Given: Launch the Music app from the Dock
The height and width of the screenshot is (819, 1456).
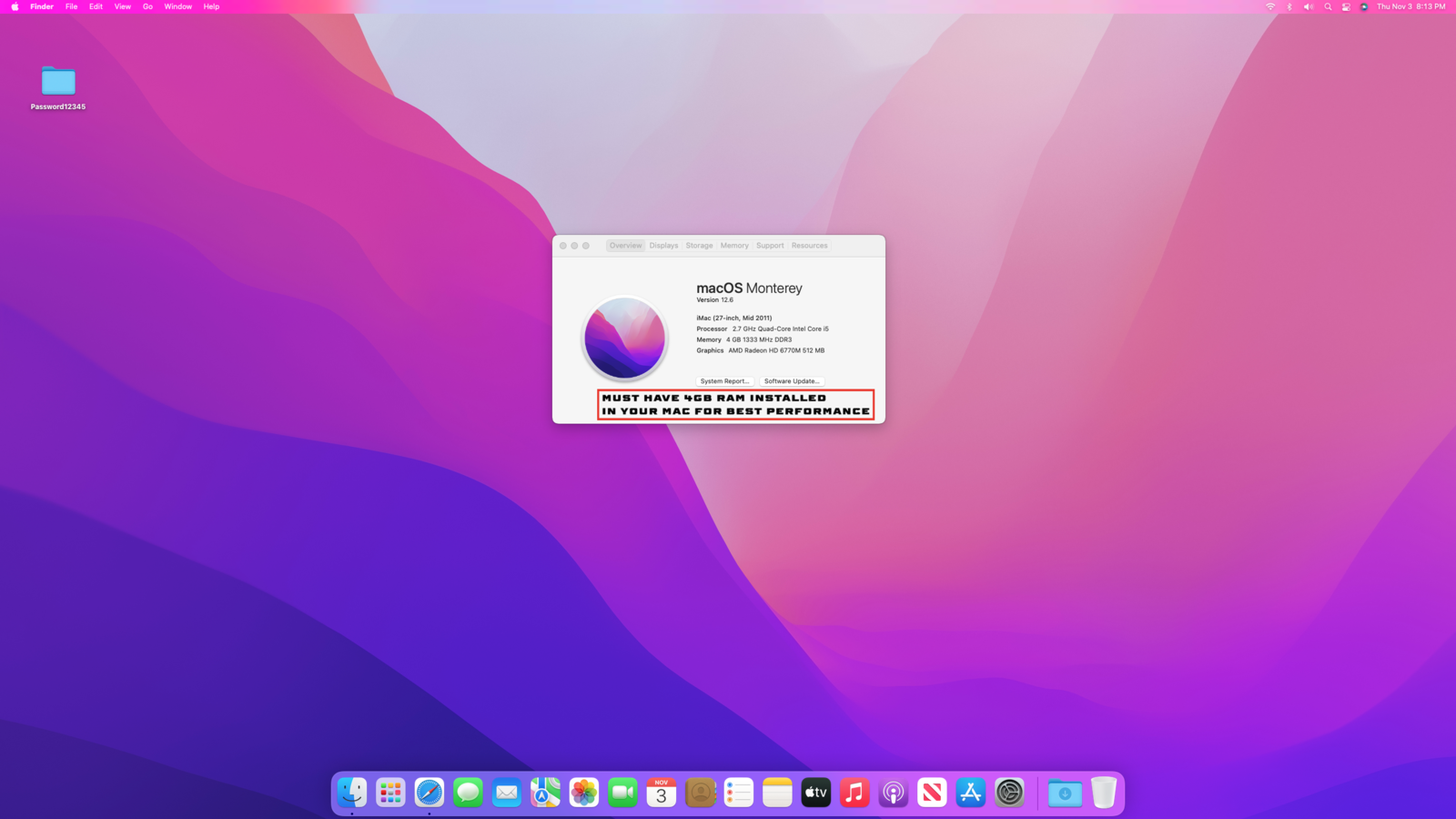Looking at the screenshot, I should (x=854, y=793).
